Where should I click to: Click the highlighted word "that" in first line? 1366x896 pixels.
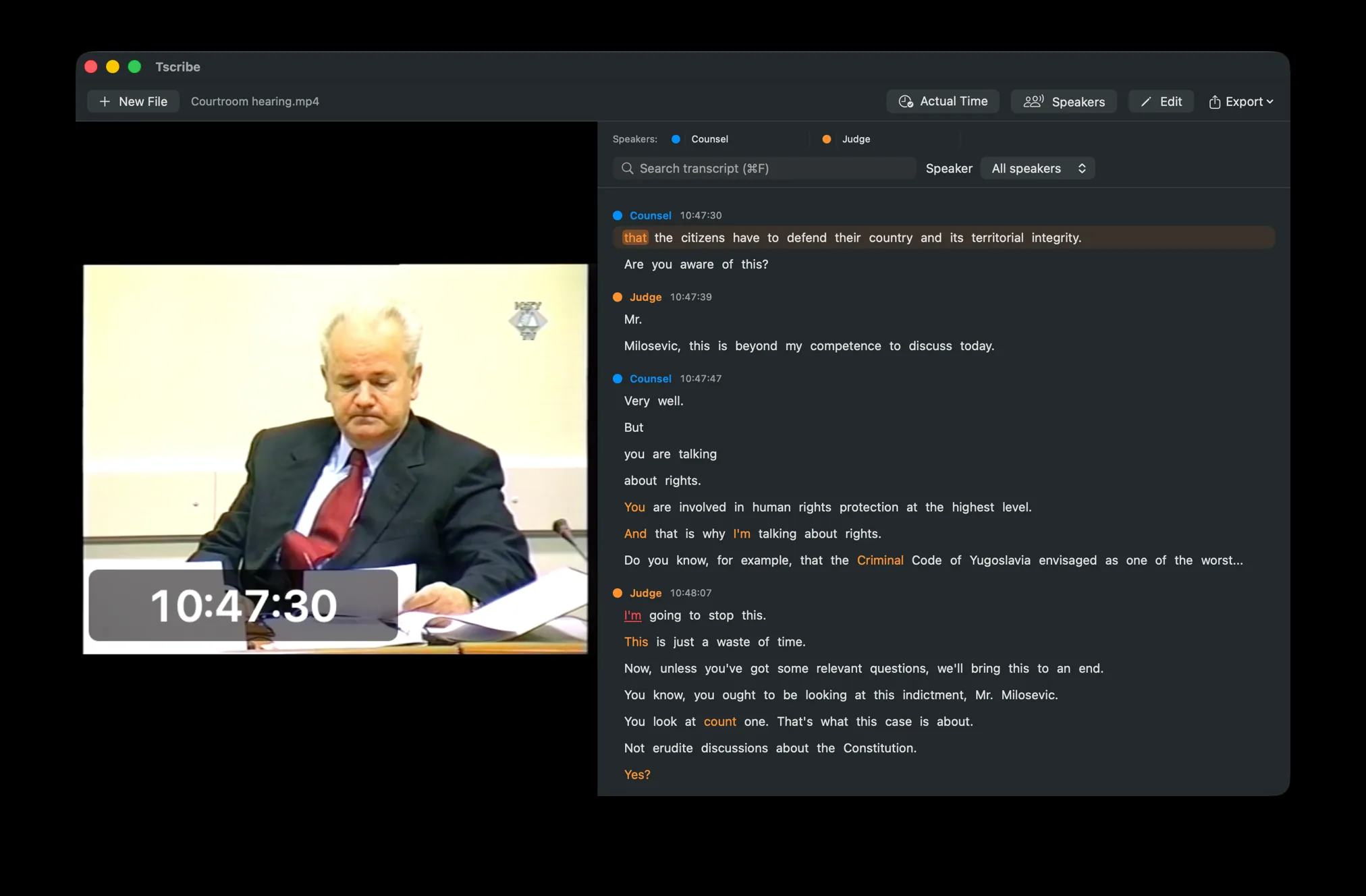(x=635, y=237)
